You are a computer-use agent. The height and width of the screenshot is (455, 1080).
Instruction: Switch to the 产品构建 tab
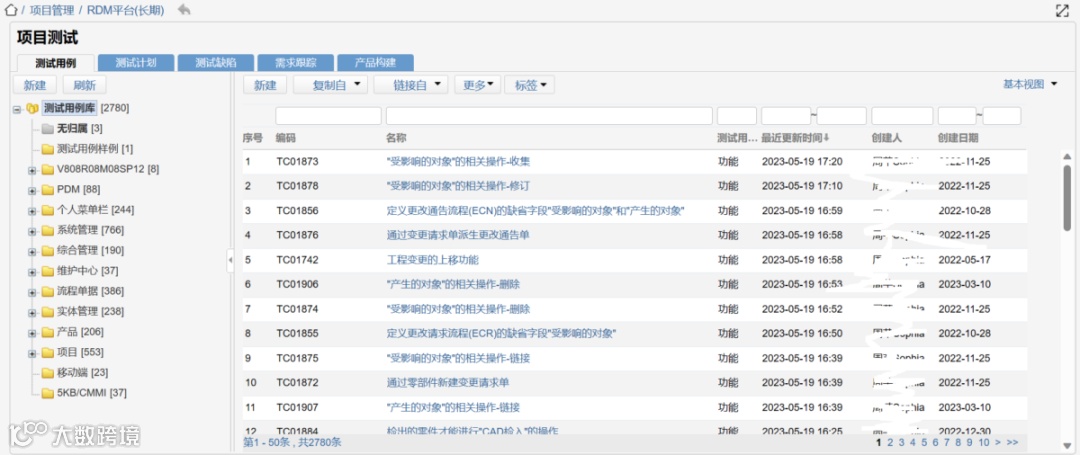tap(375, 63)
